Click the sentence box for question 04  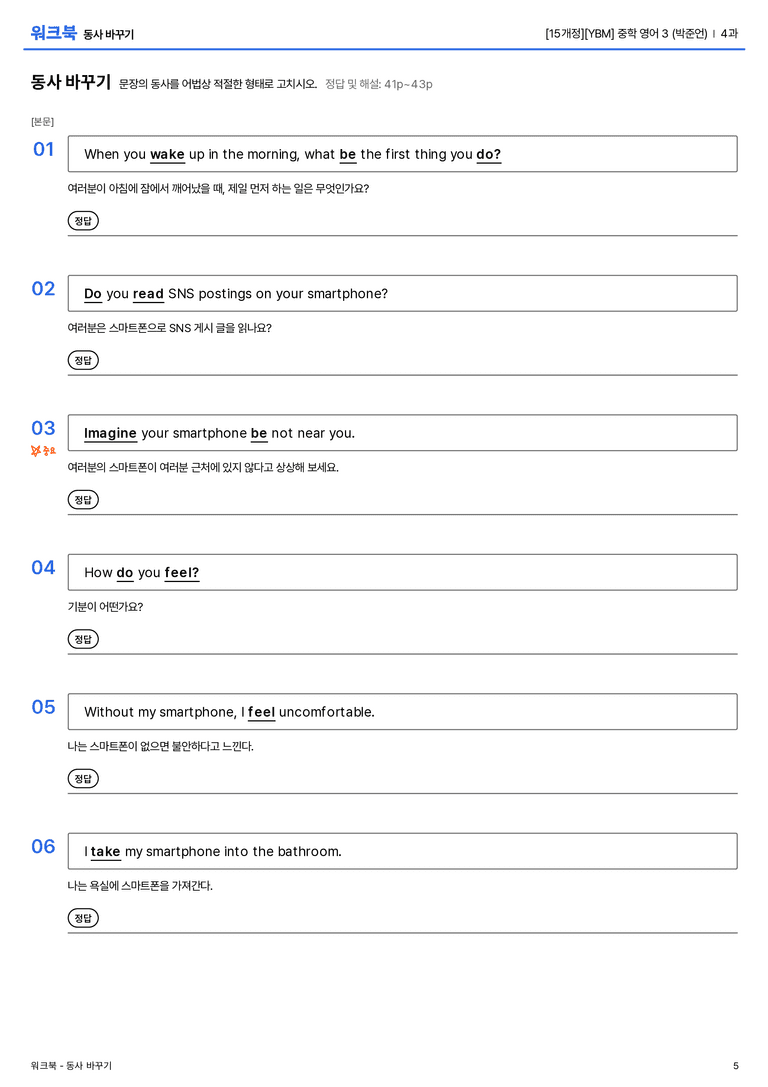402,572
